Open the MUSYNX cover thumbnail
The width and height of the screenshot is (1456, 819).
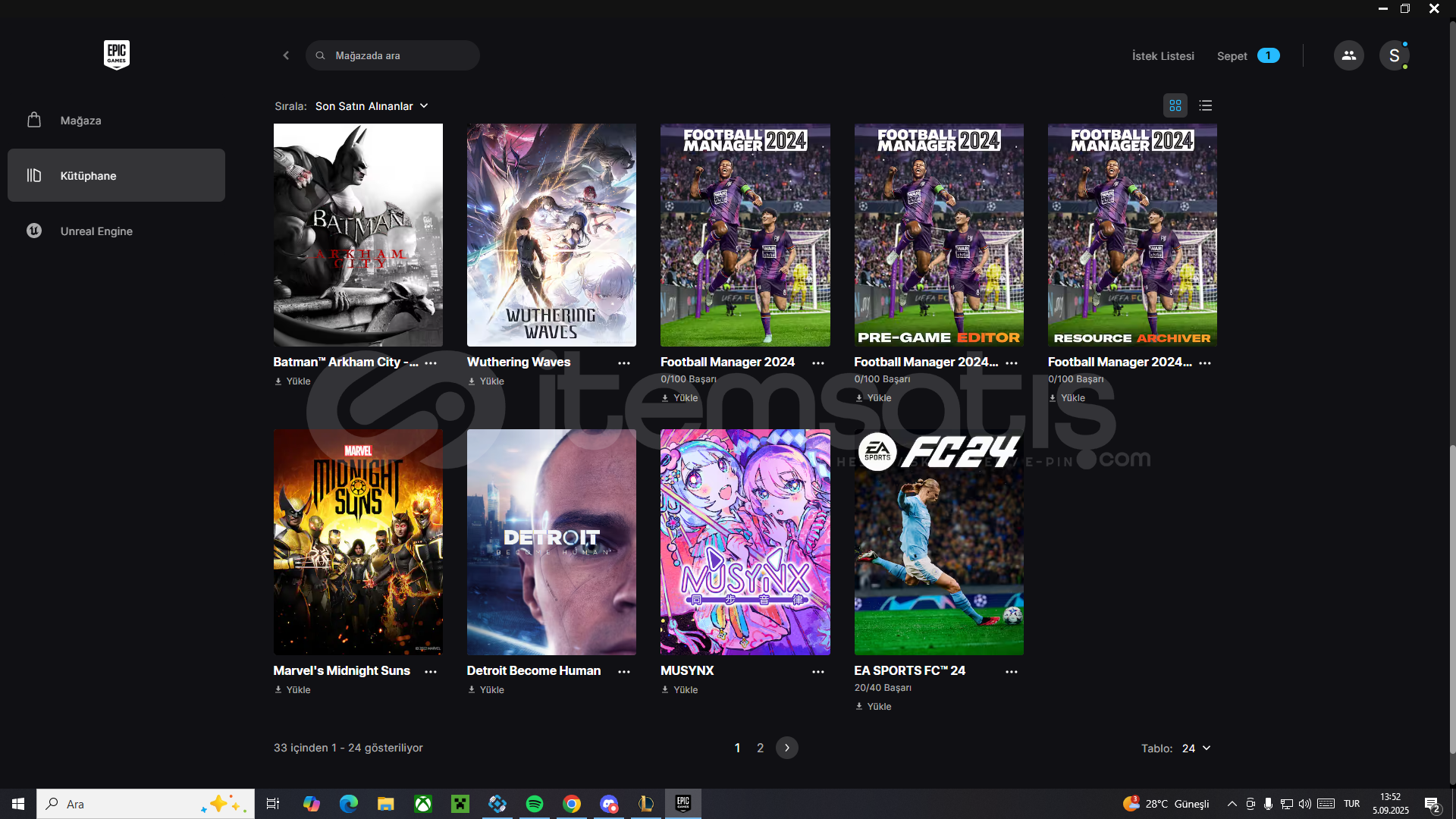pyautogui.click(x=745, y=542)
